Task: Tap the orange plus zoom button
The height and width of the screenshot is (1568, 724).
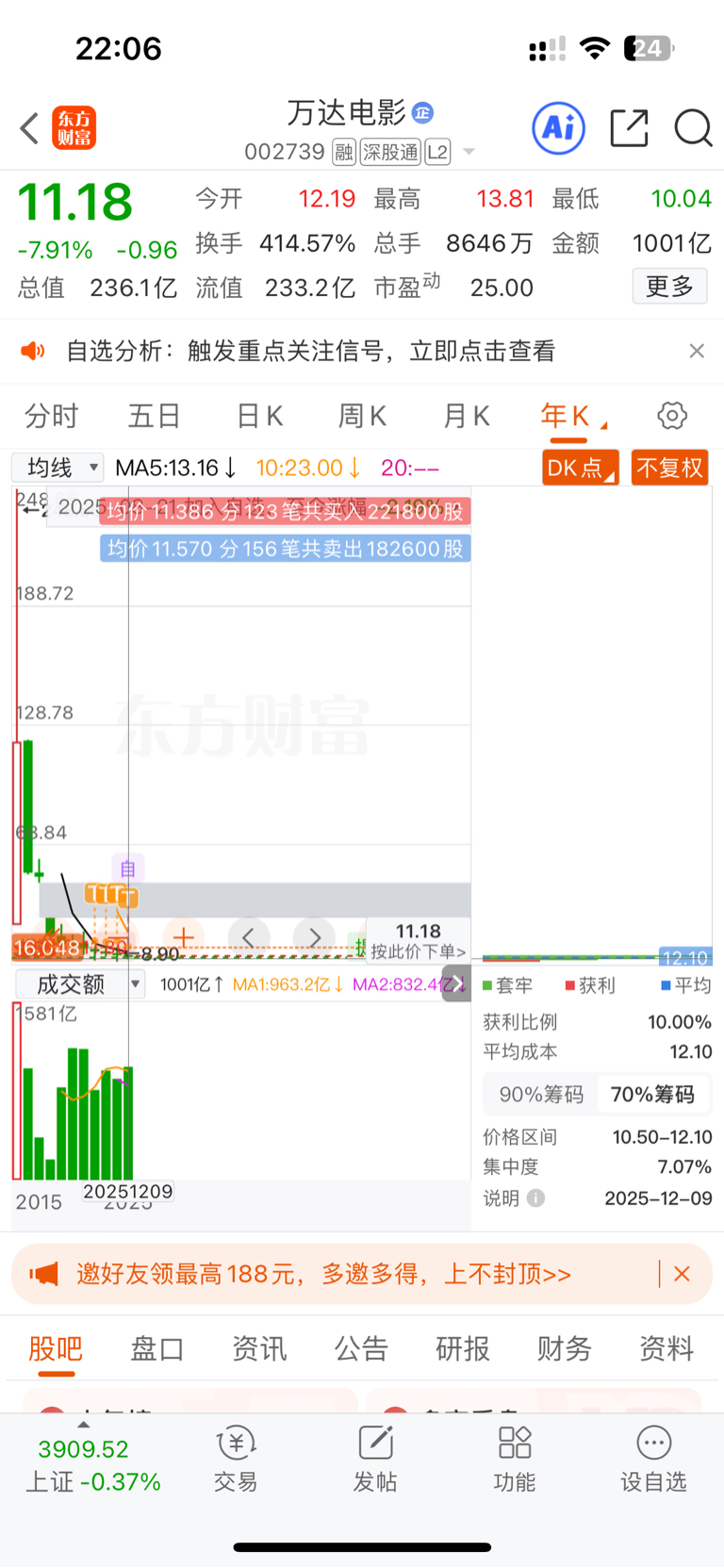Action: (x=183, y=937)
